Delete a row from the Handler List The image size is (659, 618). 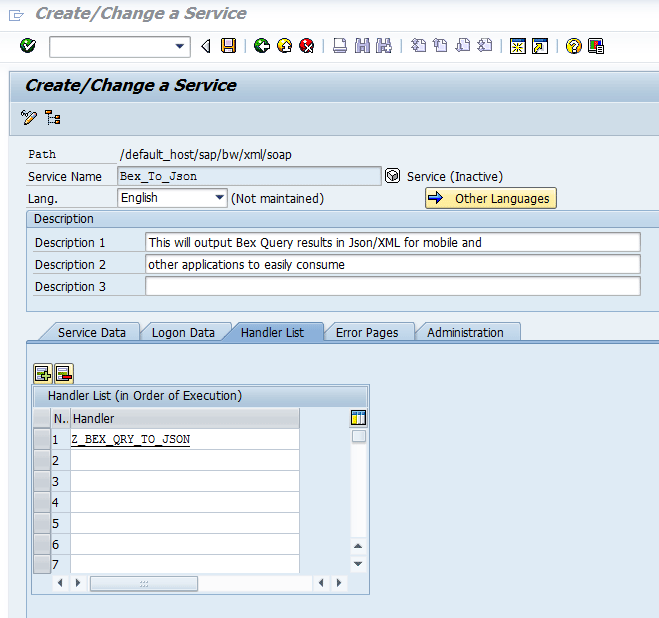click(x=63, y=373)
